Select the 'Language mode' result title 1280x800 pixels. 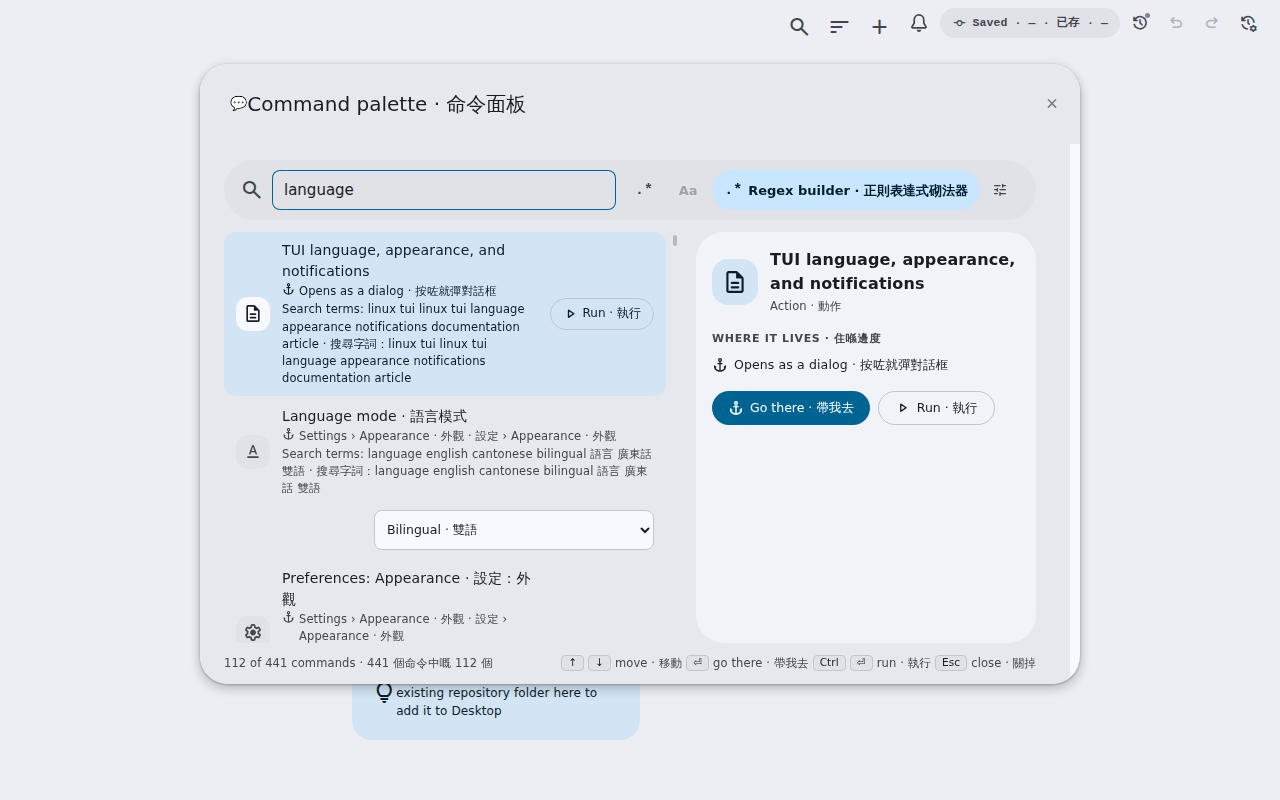[374, 416]
